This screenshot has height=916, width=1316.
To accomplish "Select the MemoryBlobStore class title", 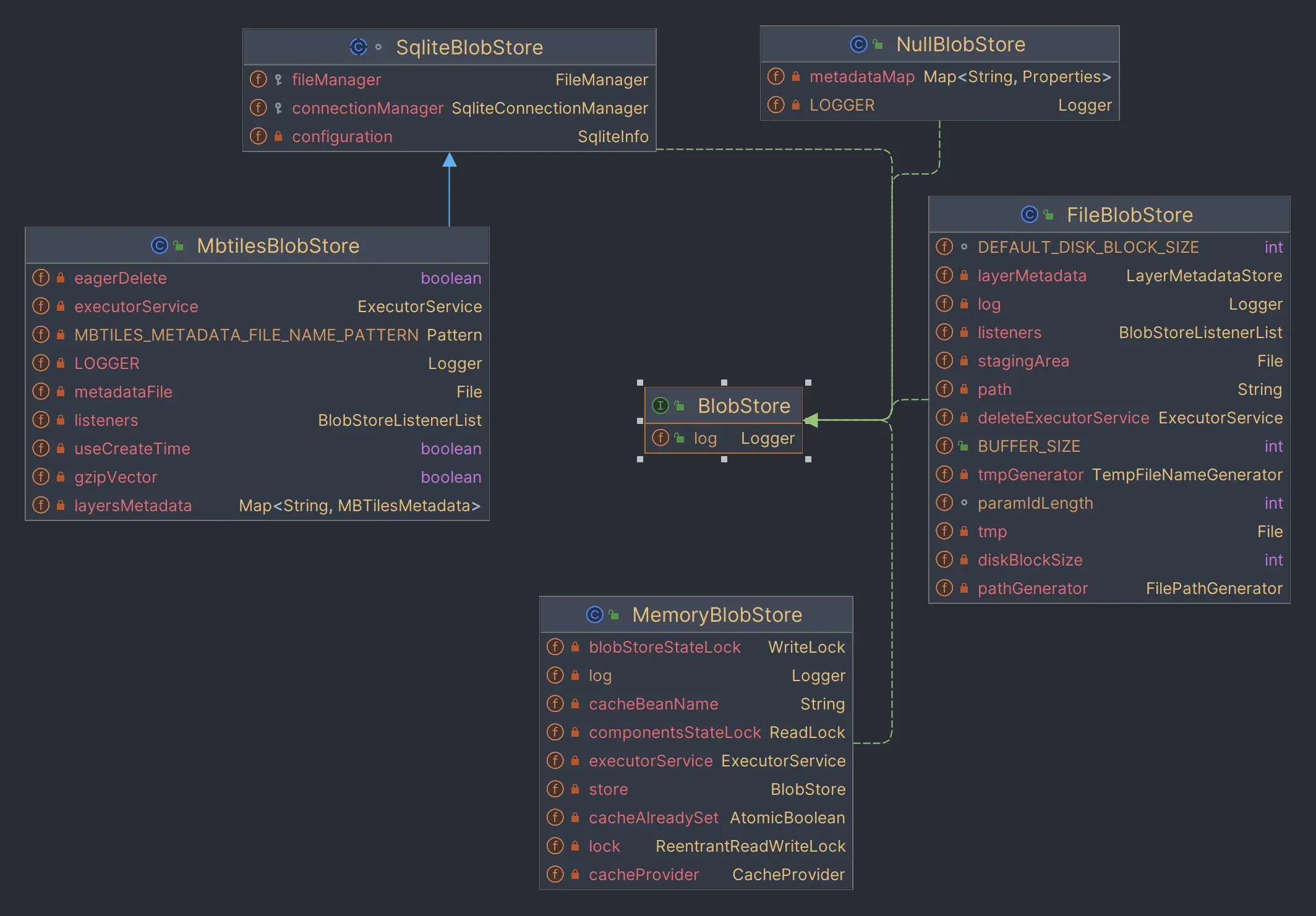I will pos(717,614).
